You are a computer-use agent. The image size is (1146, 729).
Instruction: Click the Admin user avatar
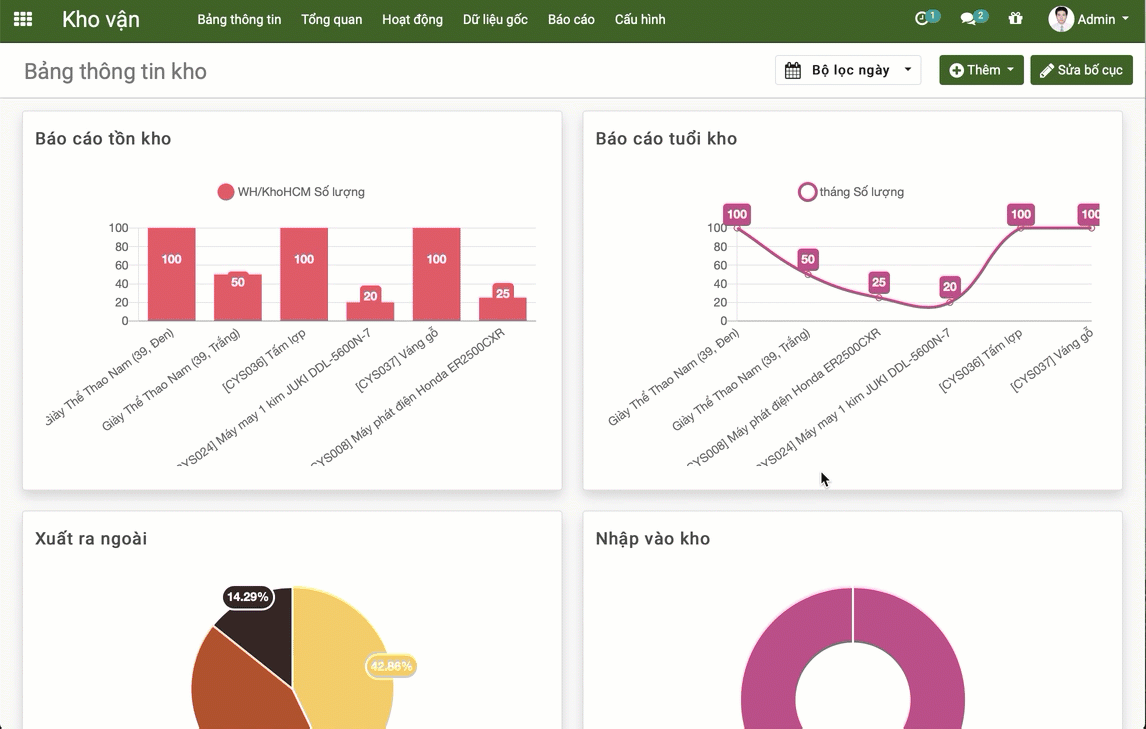pos(1060,19)
